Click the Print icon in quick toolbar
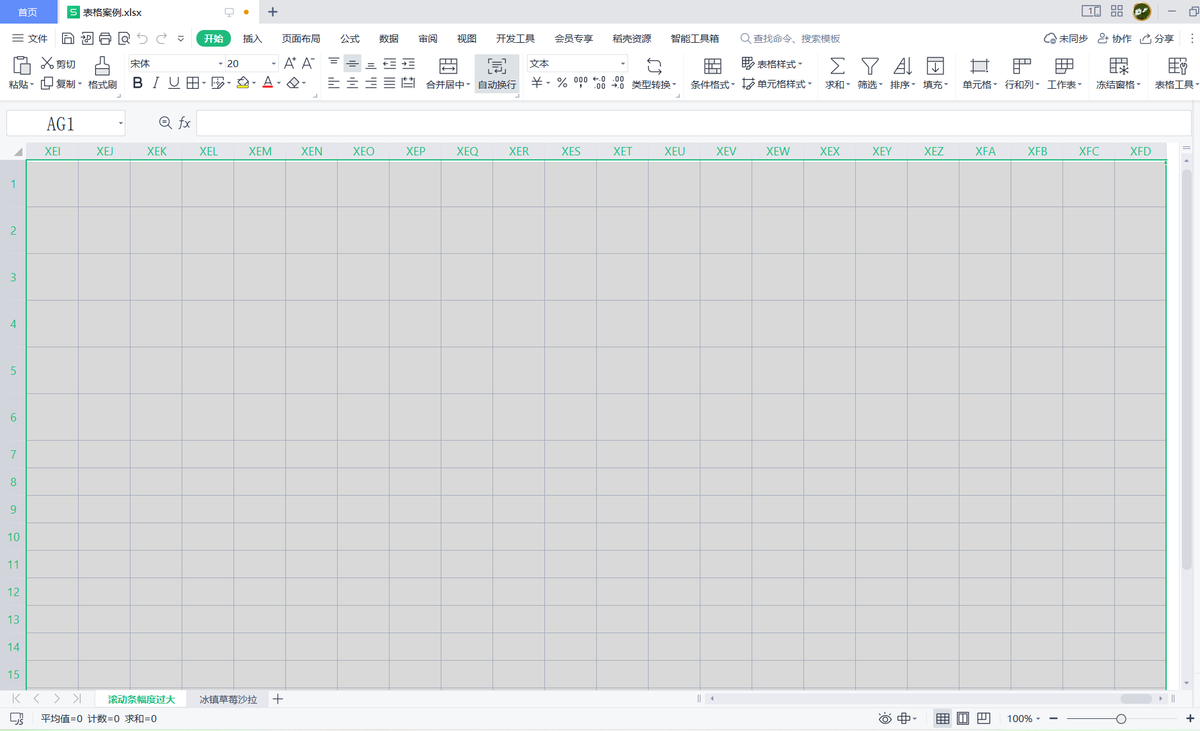Viewport: 1200px width, 731px height. (105, 39)
